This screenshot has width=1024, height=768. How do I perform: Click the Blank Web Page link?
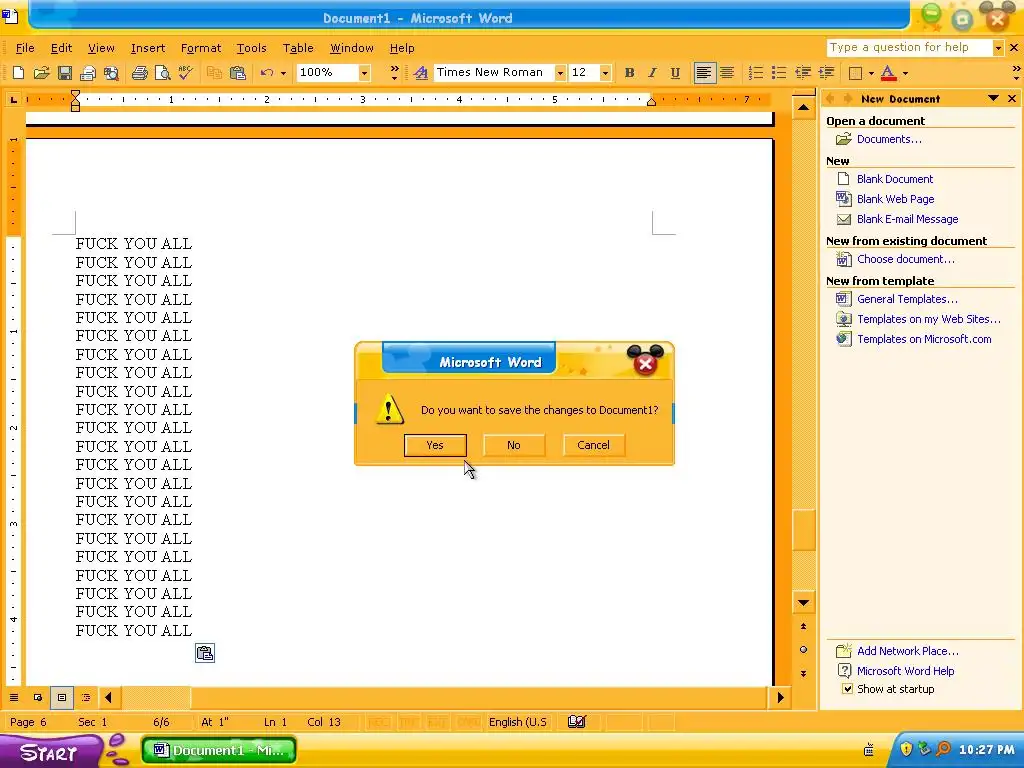point(895,199)
